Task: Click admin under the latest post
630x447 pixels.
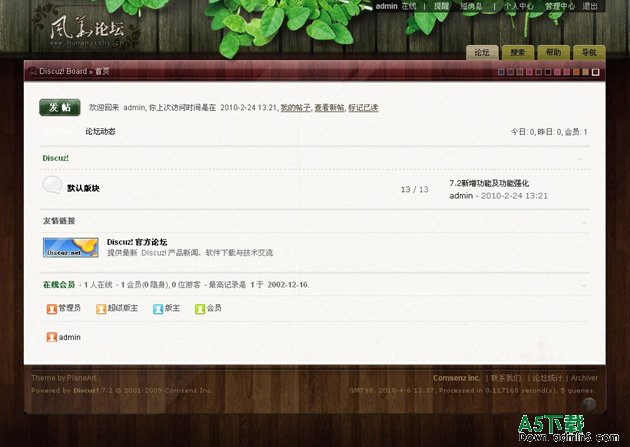Action: point(461,196)
